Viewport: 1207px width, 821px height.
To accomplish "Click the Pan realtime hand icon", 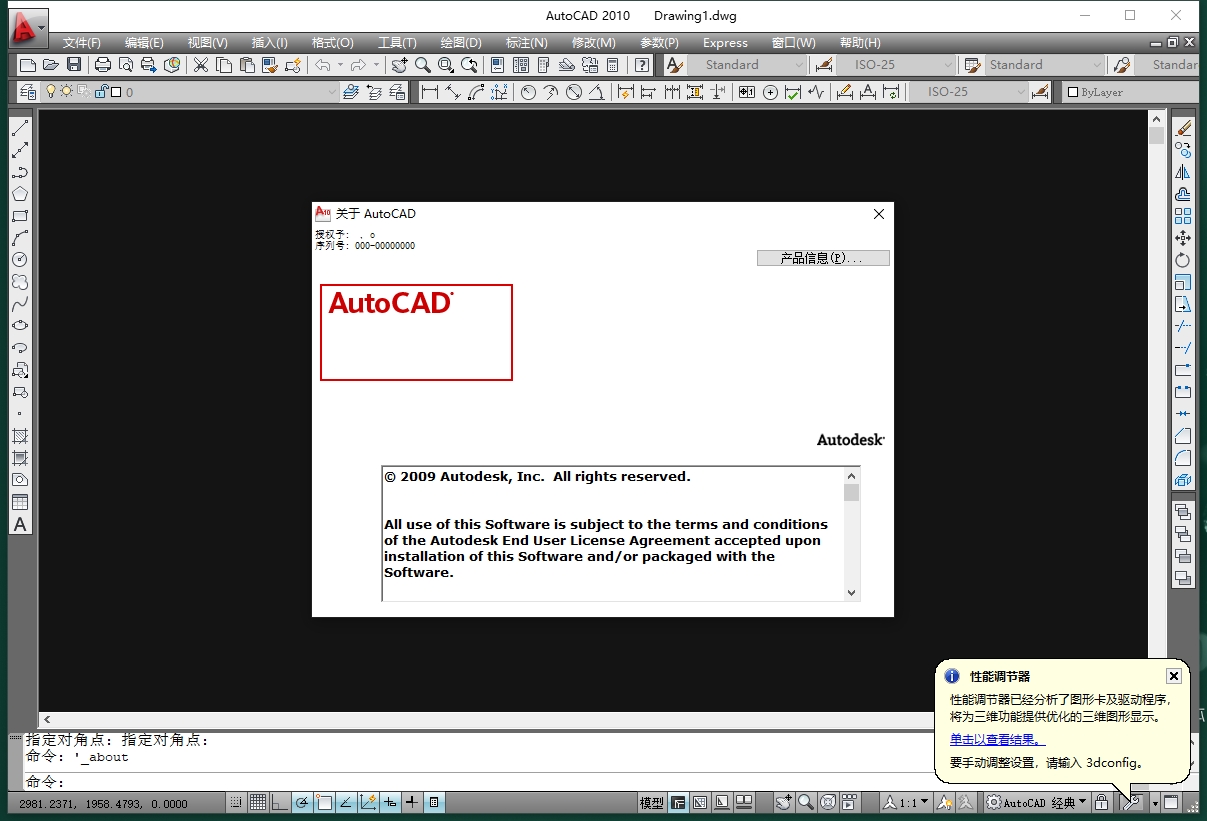I will (x=399, y=65).
